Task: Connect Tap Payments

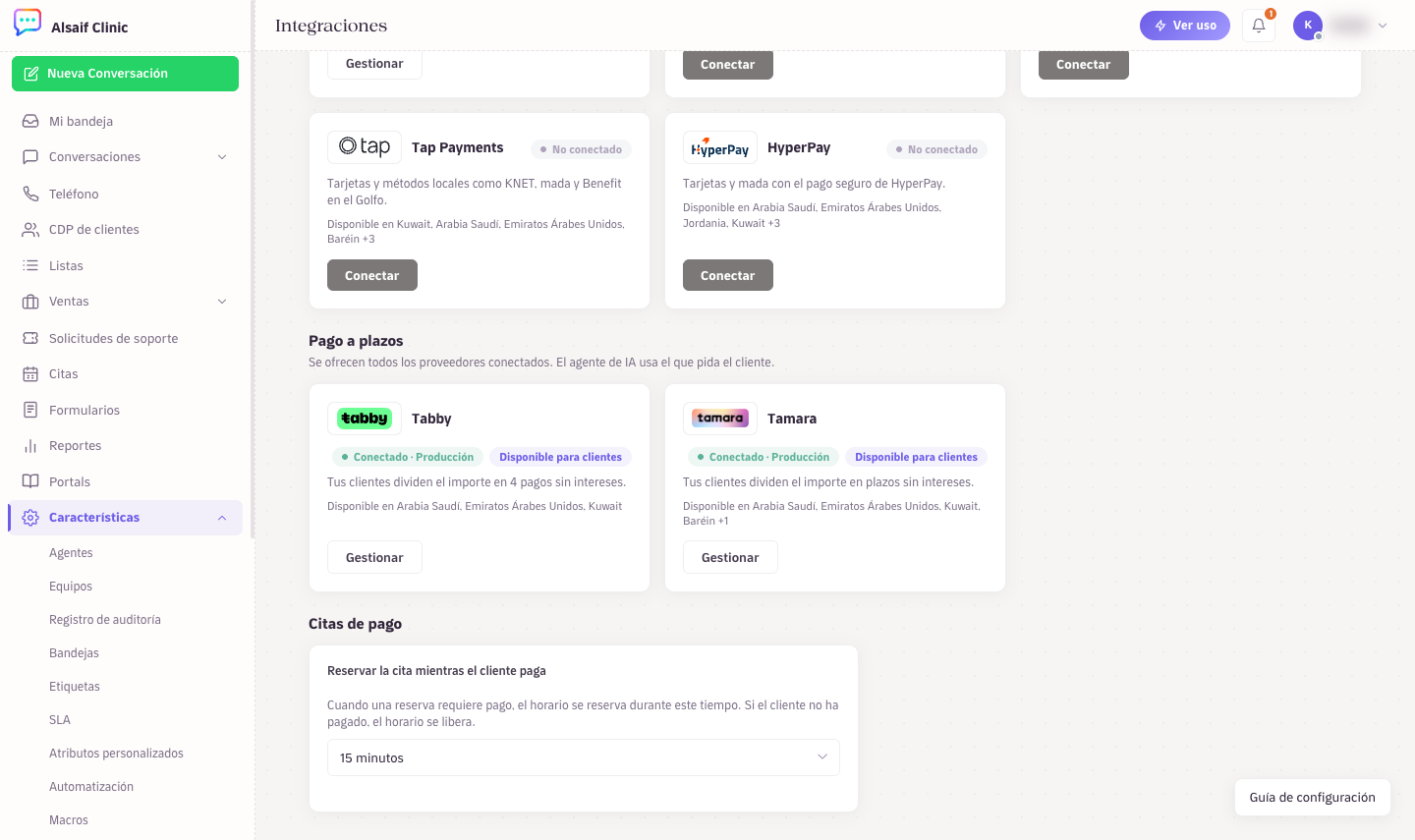Action: 372,275
